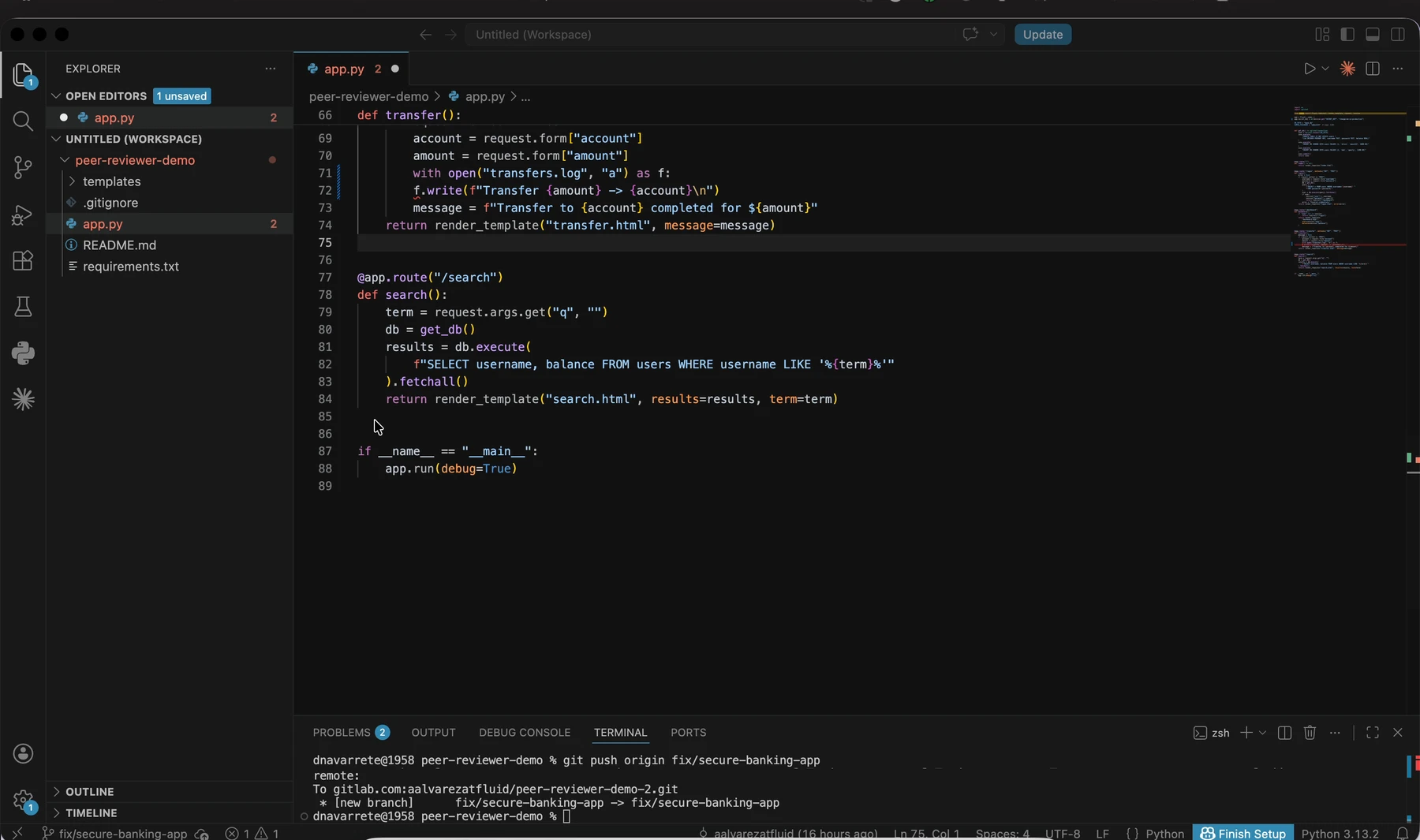Switch to the Debug Console tab
The image size is (1420, 840).
click(x=525, y=733)
